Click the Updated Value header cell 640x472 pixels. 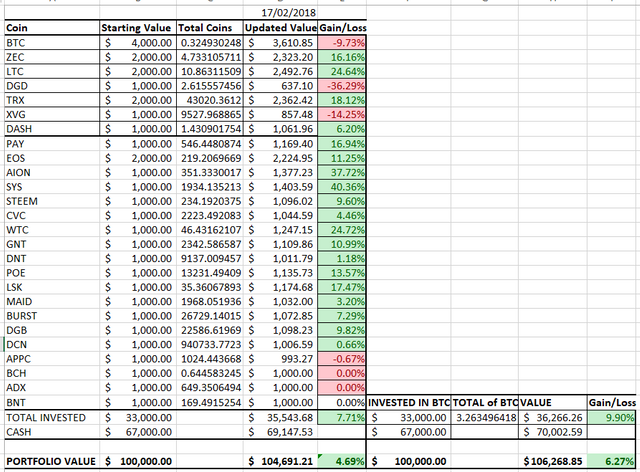point(280,28)
